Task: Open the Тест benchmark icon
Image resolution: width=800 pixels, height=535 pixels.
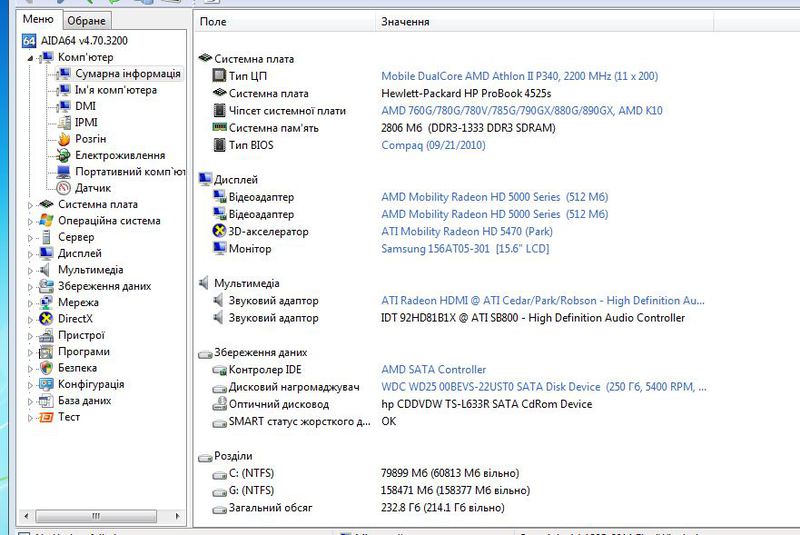Action: pyautogui.click(x=46, y=417)
